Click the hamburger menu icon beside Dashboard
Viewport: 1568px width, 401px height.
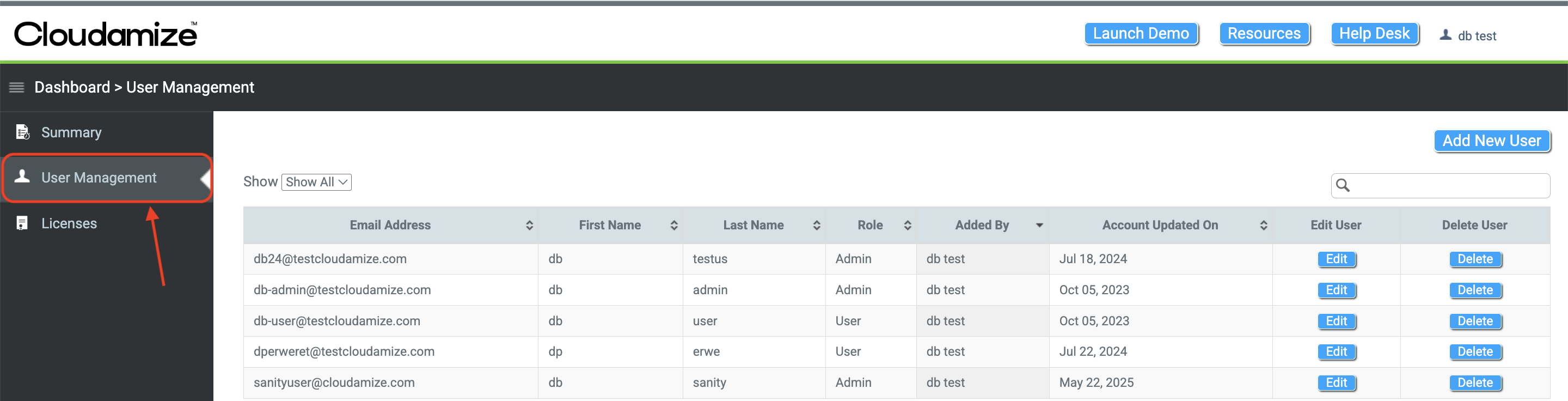(16, 87)
